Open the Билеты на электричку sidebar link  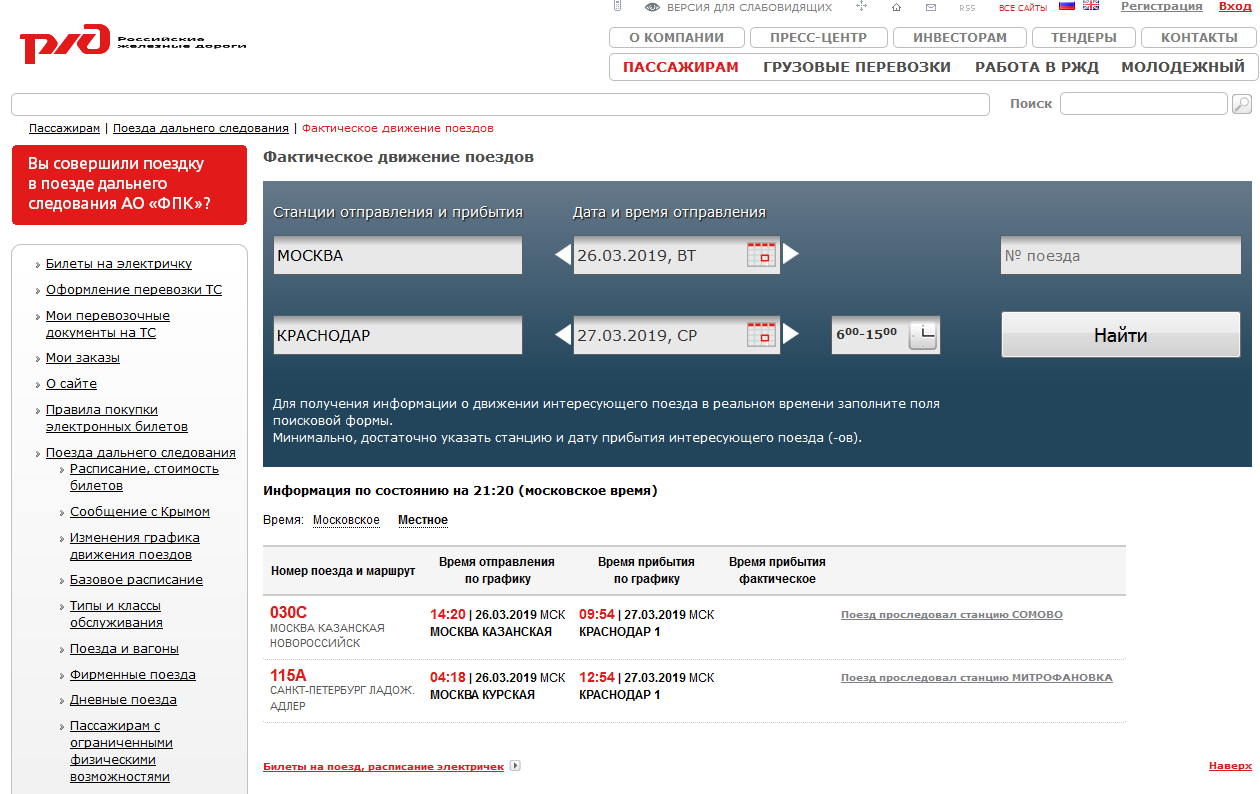tap(118, 264)
